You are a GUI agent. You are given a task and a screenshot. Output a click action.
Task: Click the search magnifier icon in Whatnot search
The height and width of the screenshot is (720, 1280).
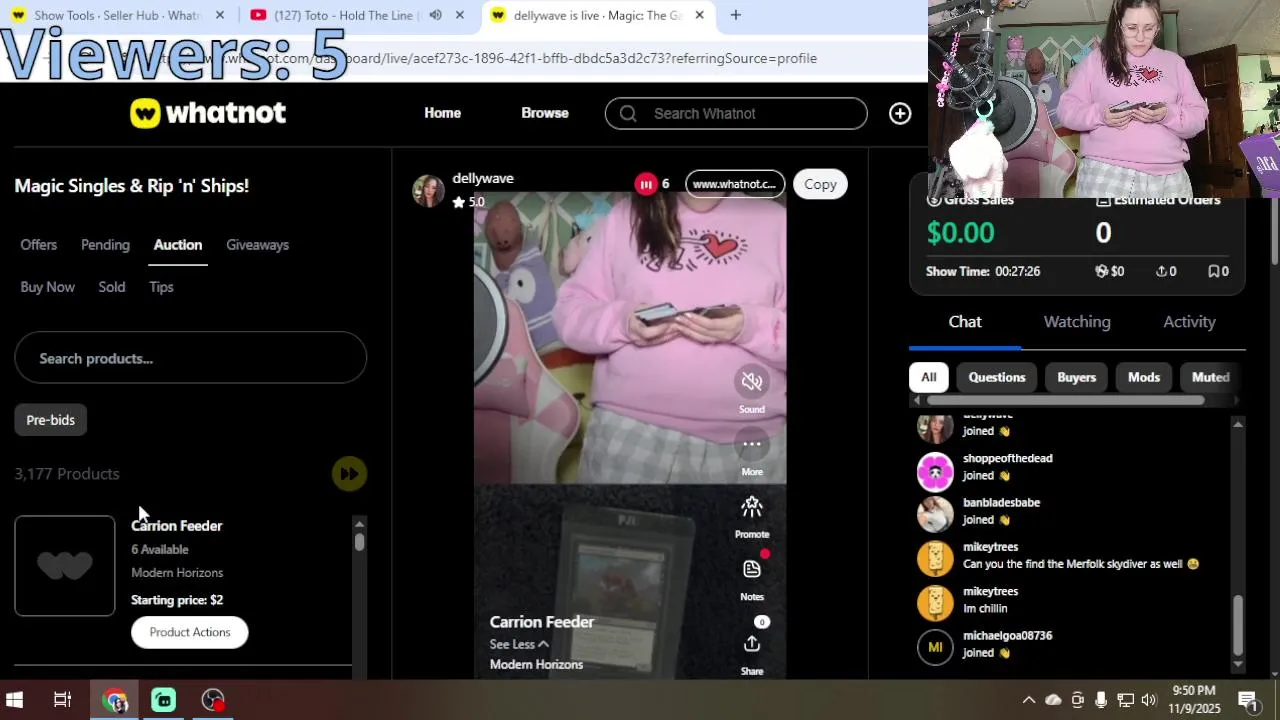(628, 113)
